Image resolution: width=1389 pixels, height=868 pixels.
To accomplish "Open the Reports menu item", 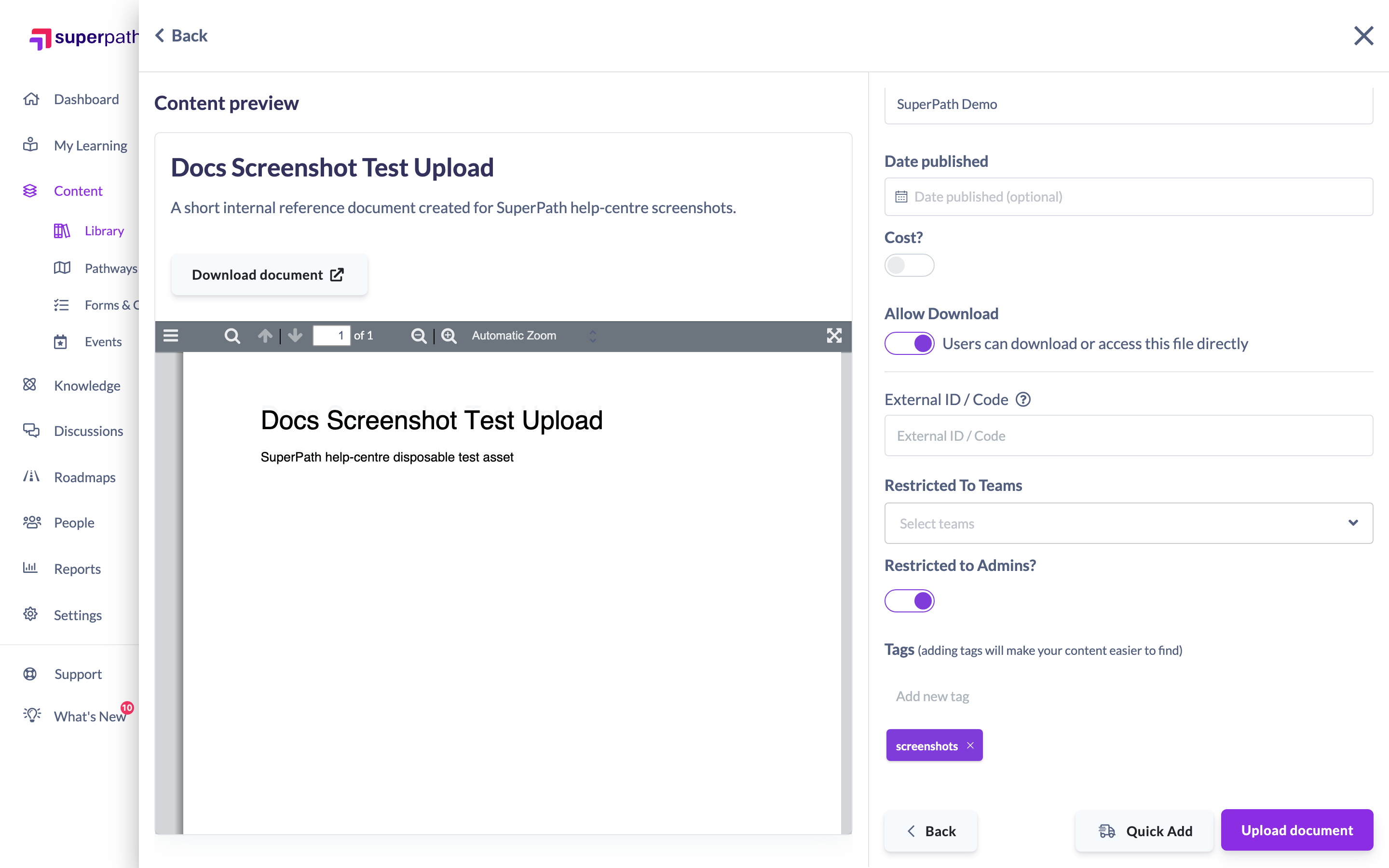I will [78, 569].
